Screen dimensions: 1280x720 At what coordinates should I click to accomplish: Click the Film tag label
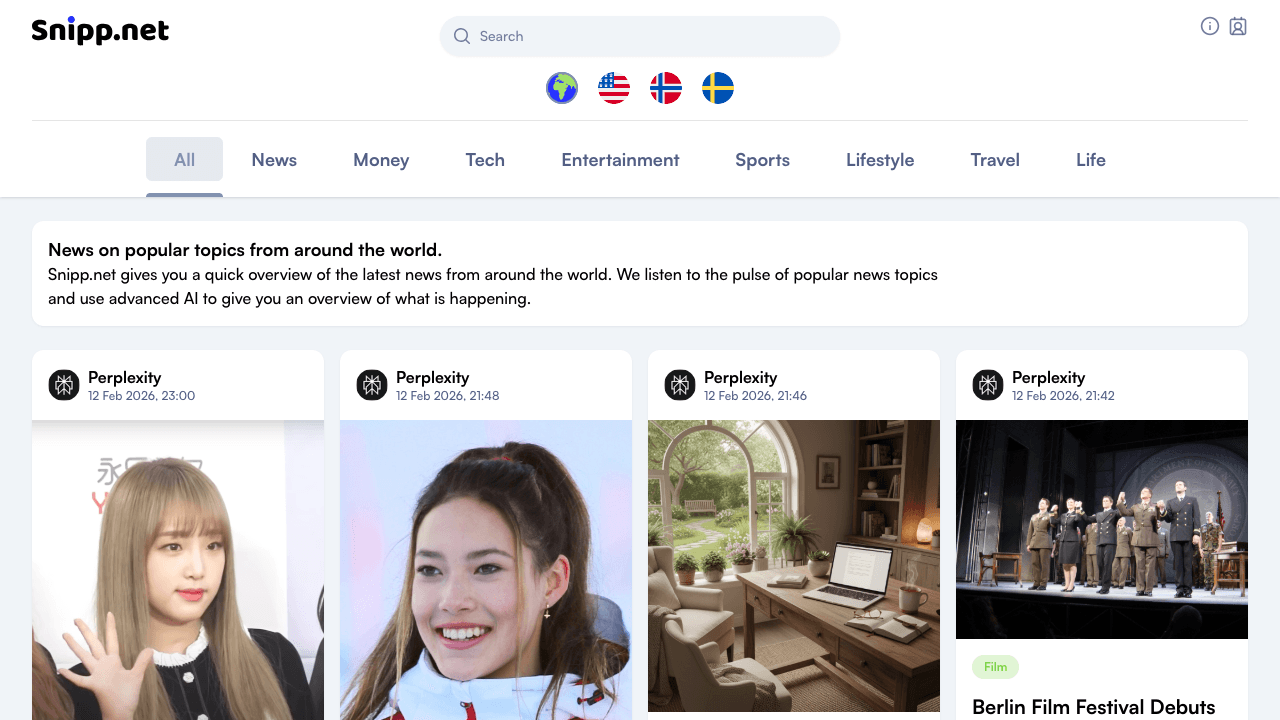995,667
